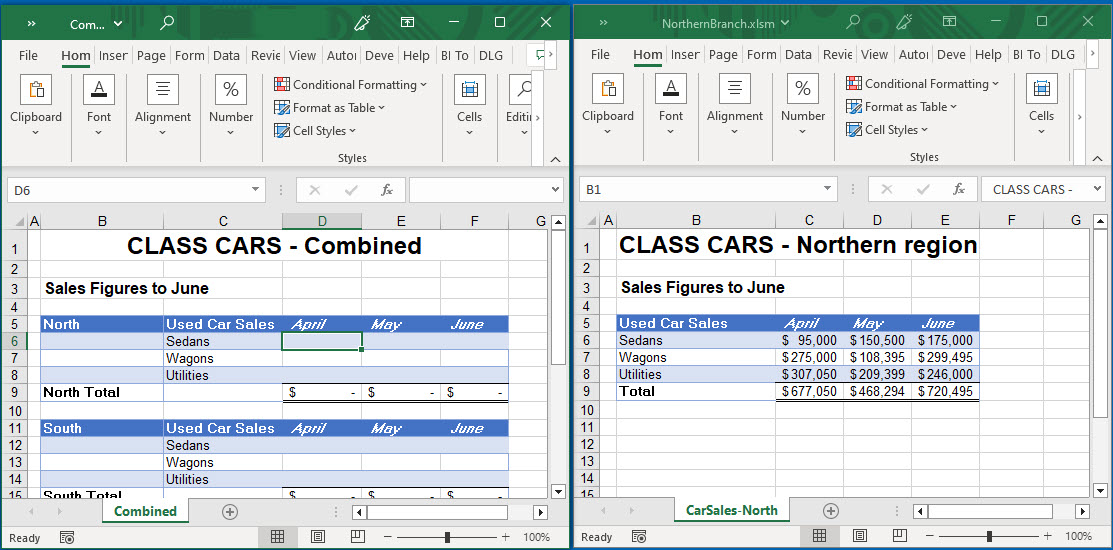Select cell C6 containing $95,000 in NorthernBranch

pos(809,340)
